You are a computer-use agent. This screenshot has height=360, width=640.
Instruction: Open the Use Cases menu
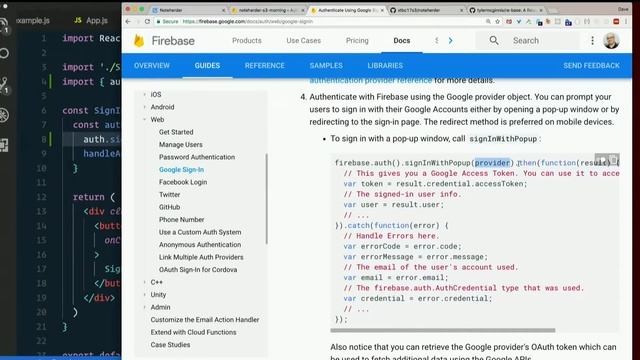(x=303, y=40)
